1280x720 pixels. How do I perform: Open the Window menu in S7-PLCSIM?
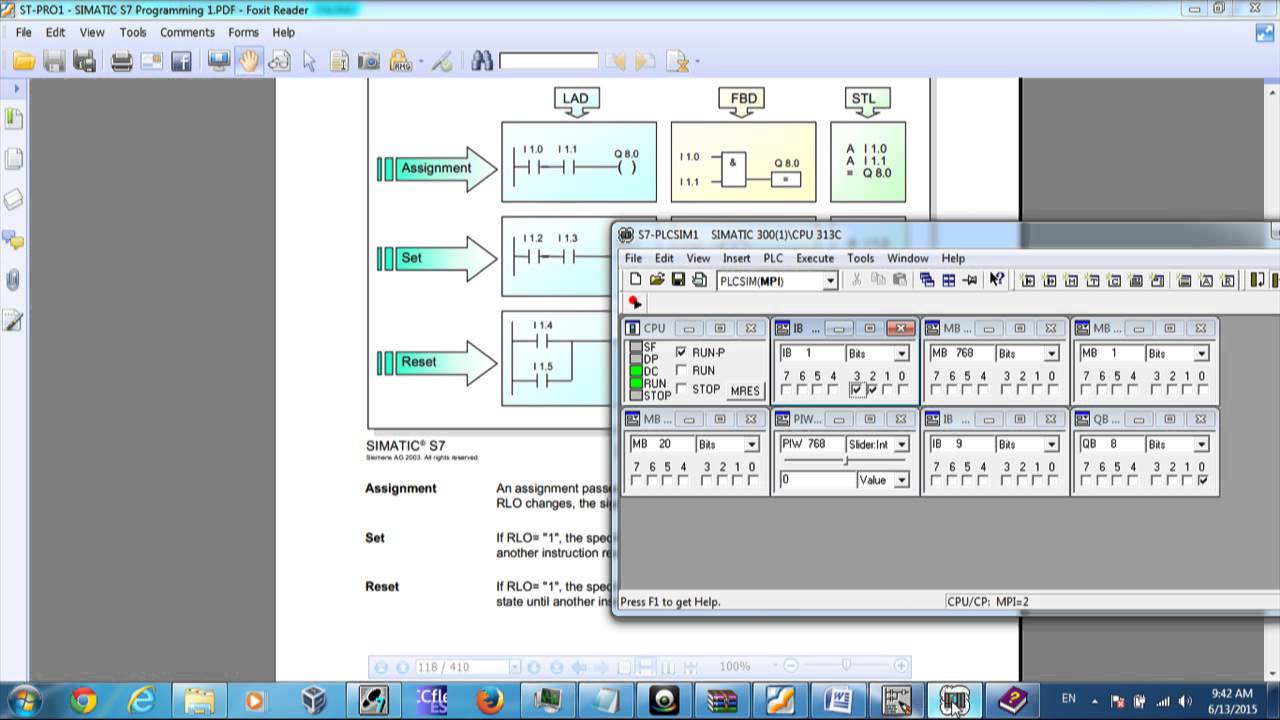[x=908, y=258]
